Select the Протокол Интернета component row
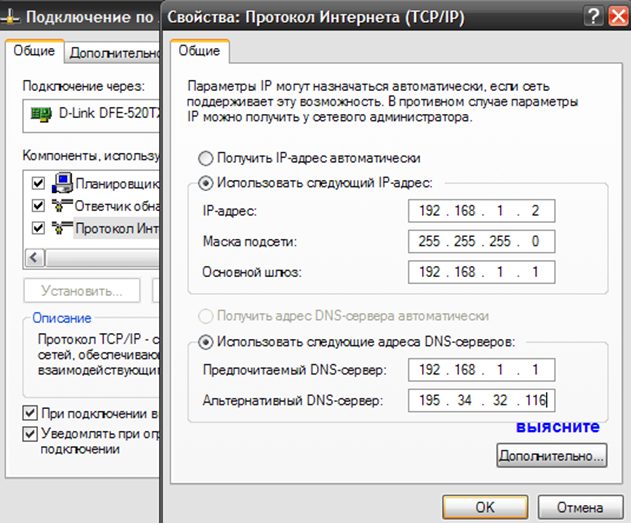Screen dimensions: 631x523 117,229
